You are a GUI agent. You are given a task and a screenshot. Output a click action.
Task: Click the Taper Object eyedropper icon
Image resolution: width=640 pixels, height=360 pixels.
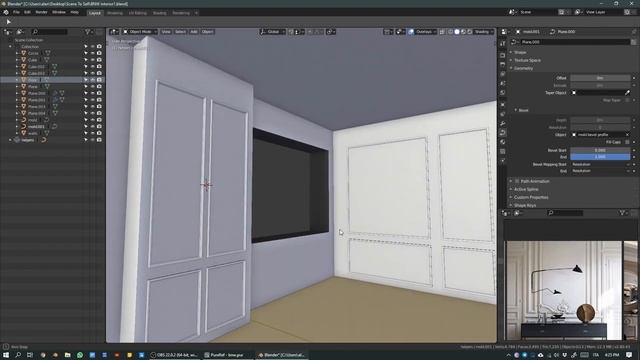[x=627, y=93]
